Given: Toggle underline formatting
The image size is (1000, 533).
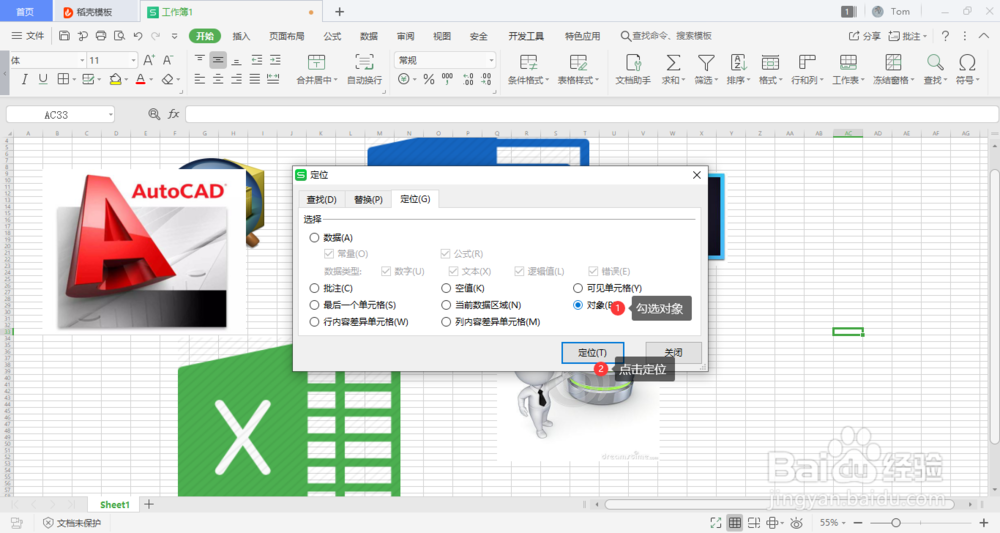Looking at the screenshot, I should coord(43,79).
